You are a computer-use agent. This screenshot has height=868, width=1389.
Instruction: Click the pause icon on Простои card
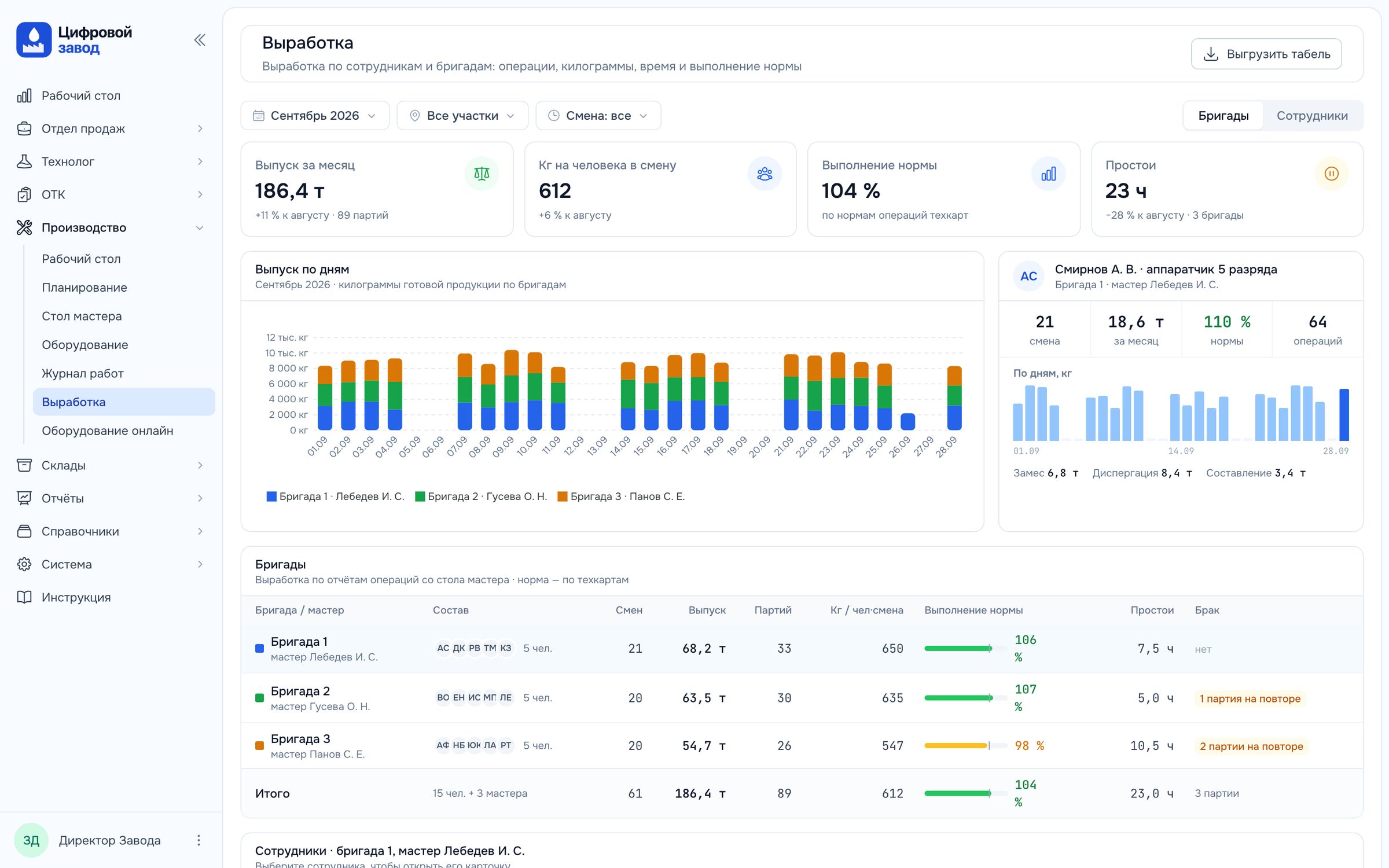(x=1331, y=174)
